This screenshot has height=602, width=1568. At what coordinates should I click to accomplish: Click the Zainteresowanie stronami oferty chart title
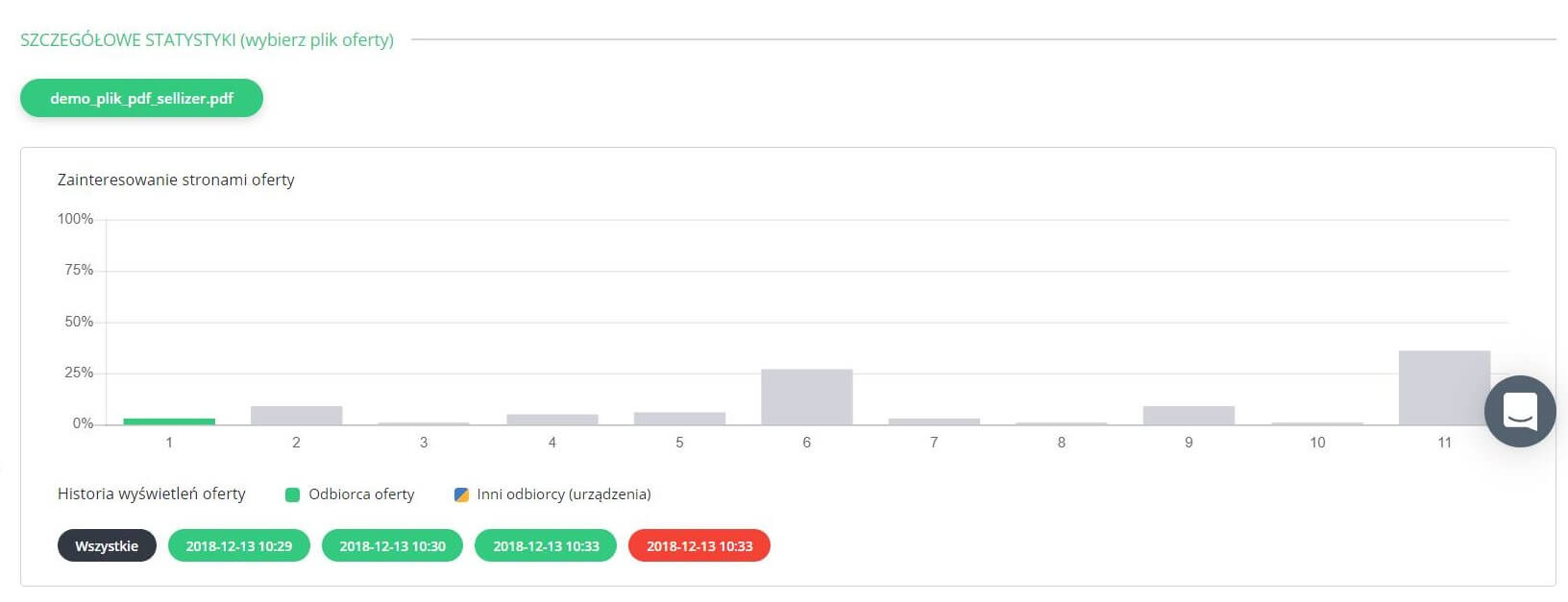[x=176, y=180]
